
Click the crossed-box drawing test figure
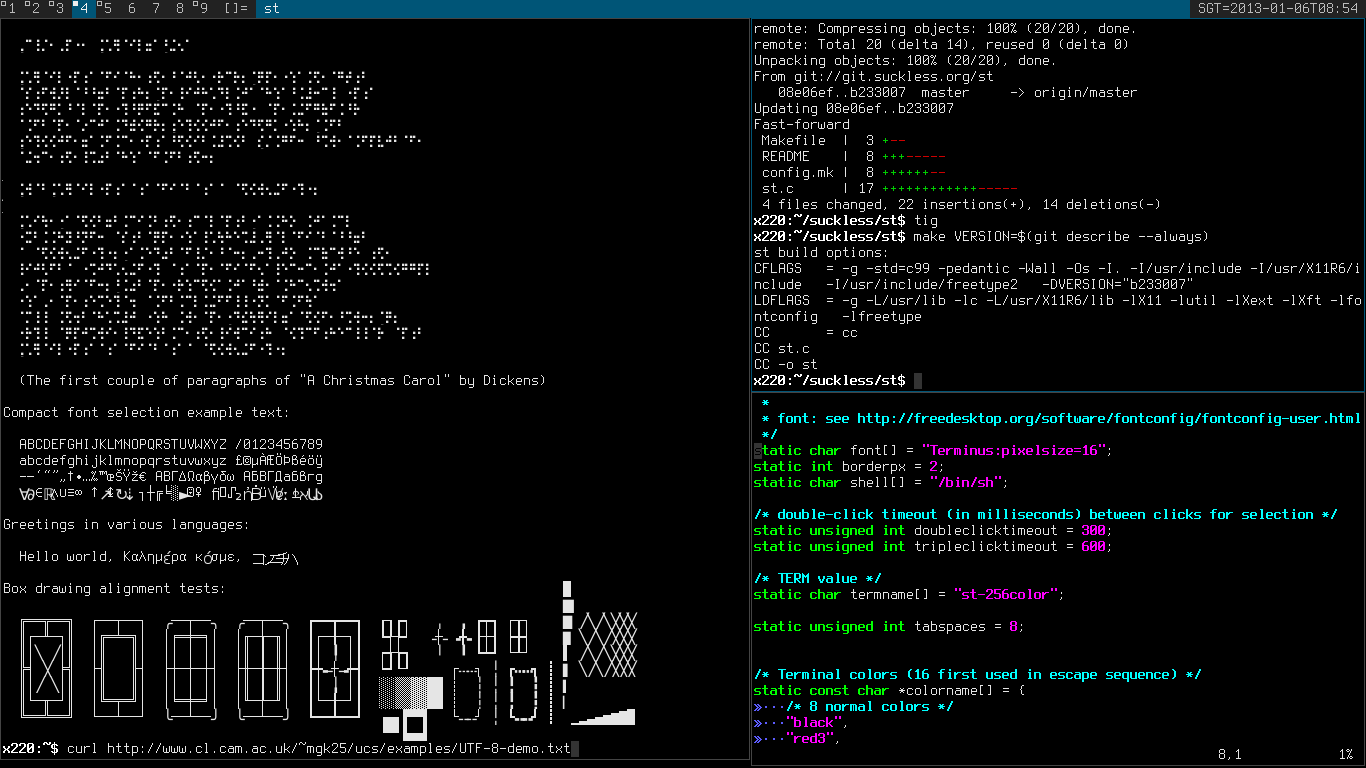tap(46, 668)
